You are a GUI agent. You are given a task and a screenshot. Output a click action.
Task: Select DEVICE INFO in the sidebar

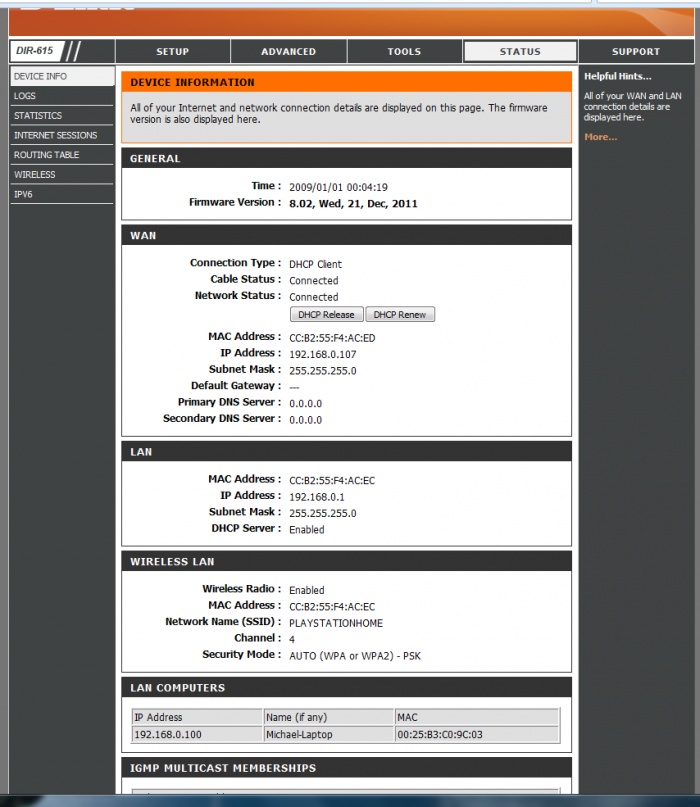pyautogui.click(x=62, y=76)
